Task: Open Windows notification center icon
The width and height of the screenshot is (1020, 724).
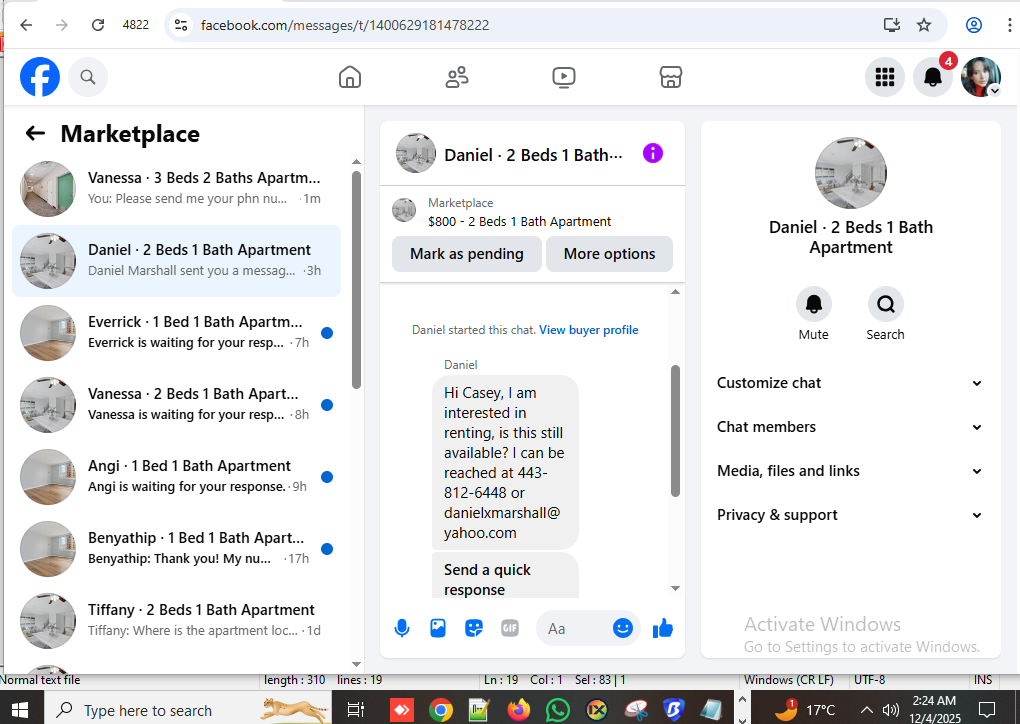Action: tap(987, 709)
